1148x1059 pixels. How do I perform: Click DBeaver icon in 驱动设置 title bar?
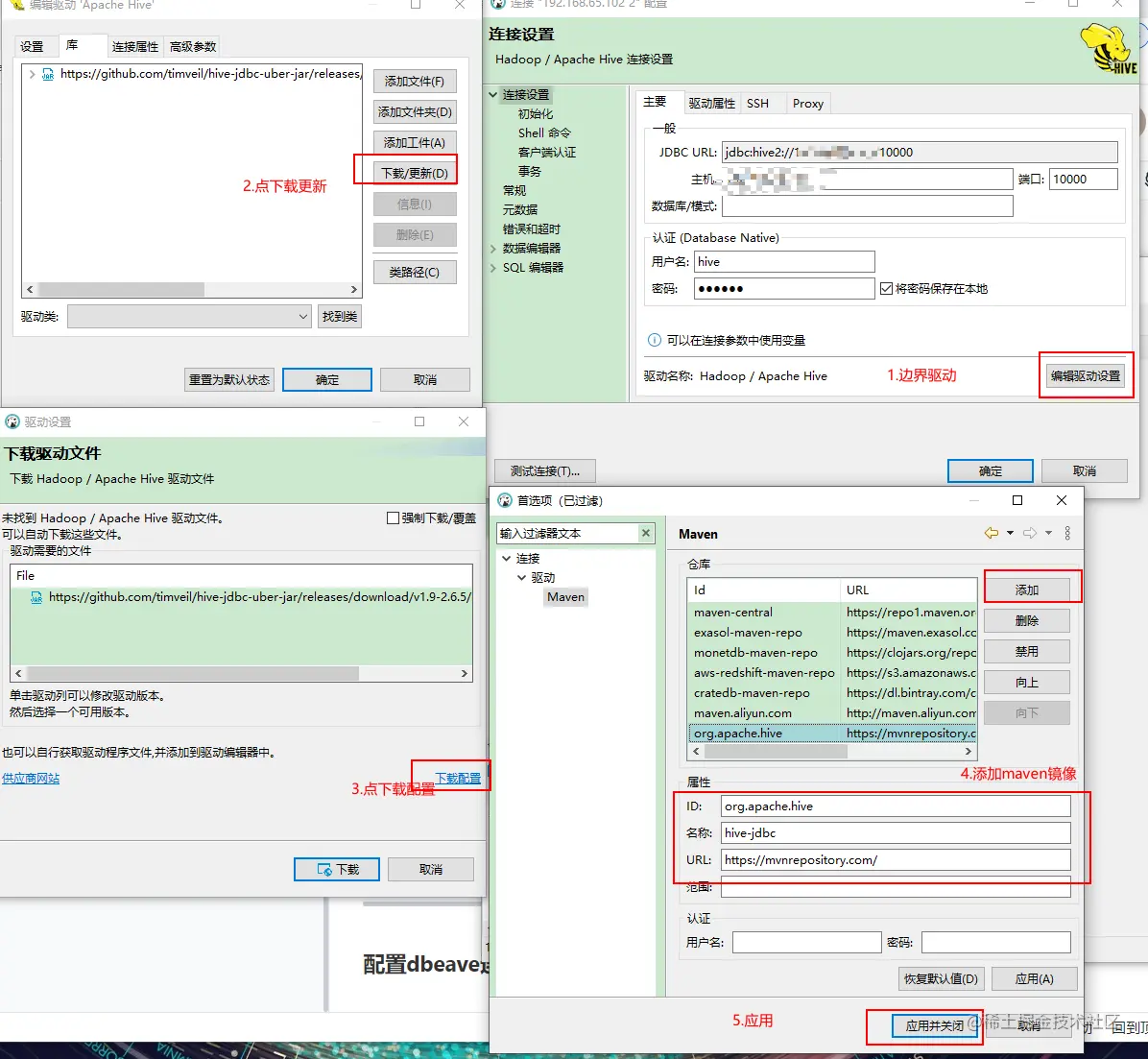pyautogui.click(x=12, y=421)
